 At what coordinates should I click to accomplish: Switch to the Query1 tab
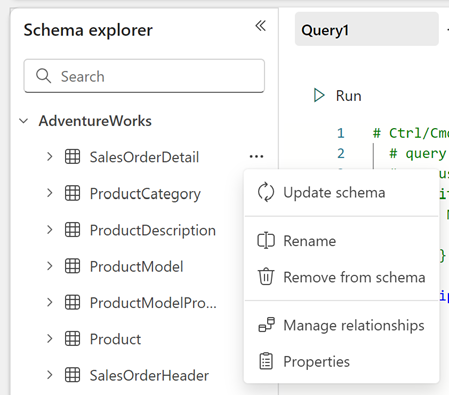[x=367, y=29]
